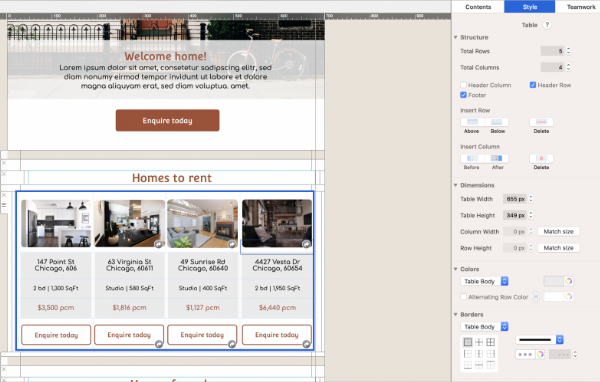
Task: Insert a row above
Action: point(472,122)
